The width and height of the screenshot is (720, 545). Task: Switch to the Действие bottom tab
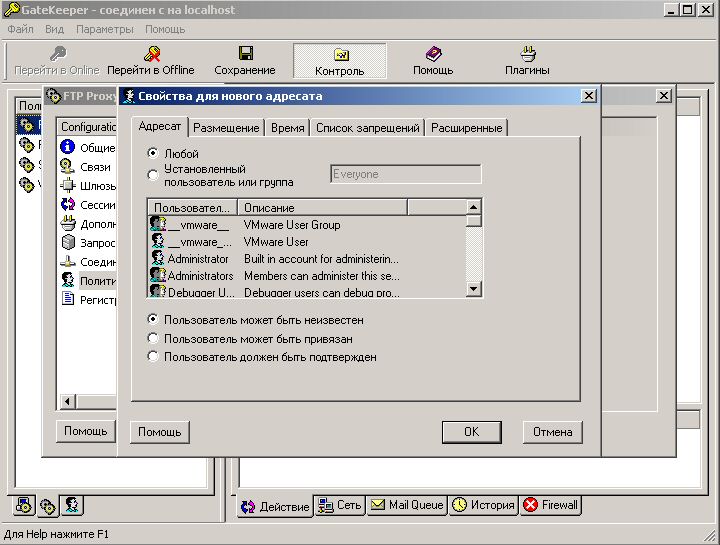click(275, 506)
